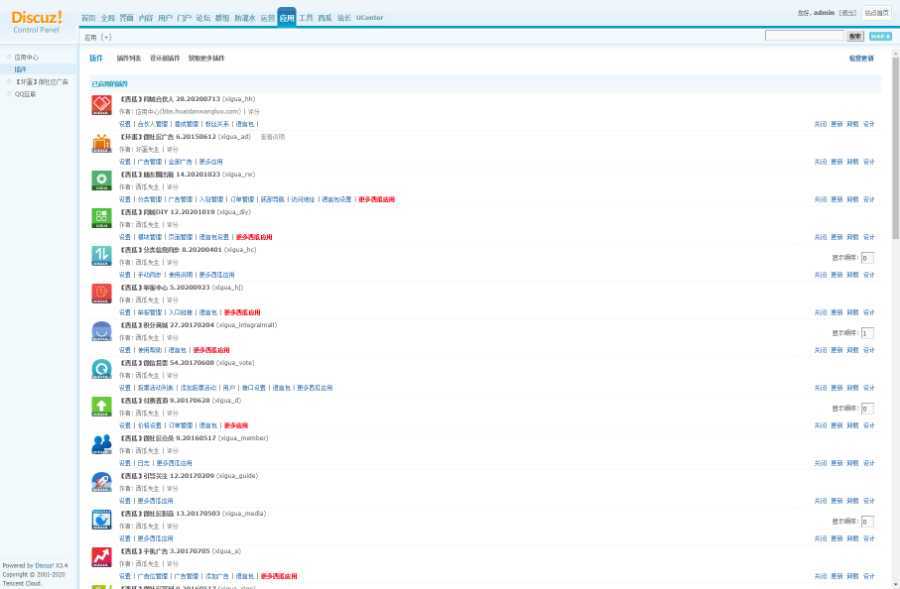
Task: Click the display order field for xigua_hc
Action: click(867, 257)
